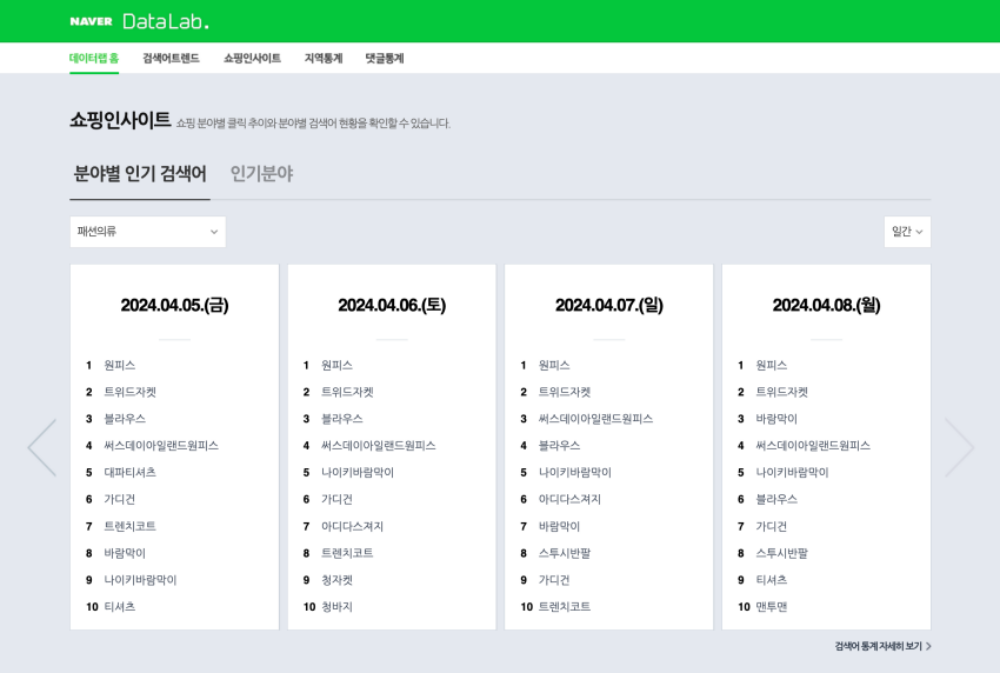Click 쇼핑인사이트 page heading

[121, 119]
